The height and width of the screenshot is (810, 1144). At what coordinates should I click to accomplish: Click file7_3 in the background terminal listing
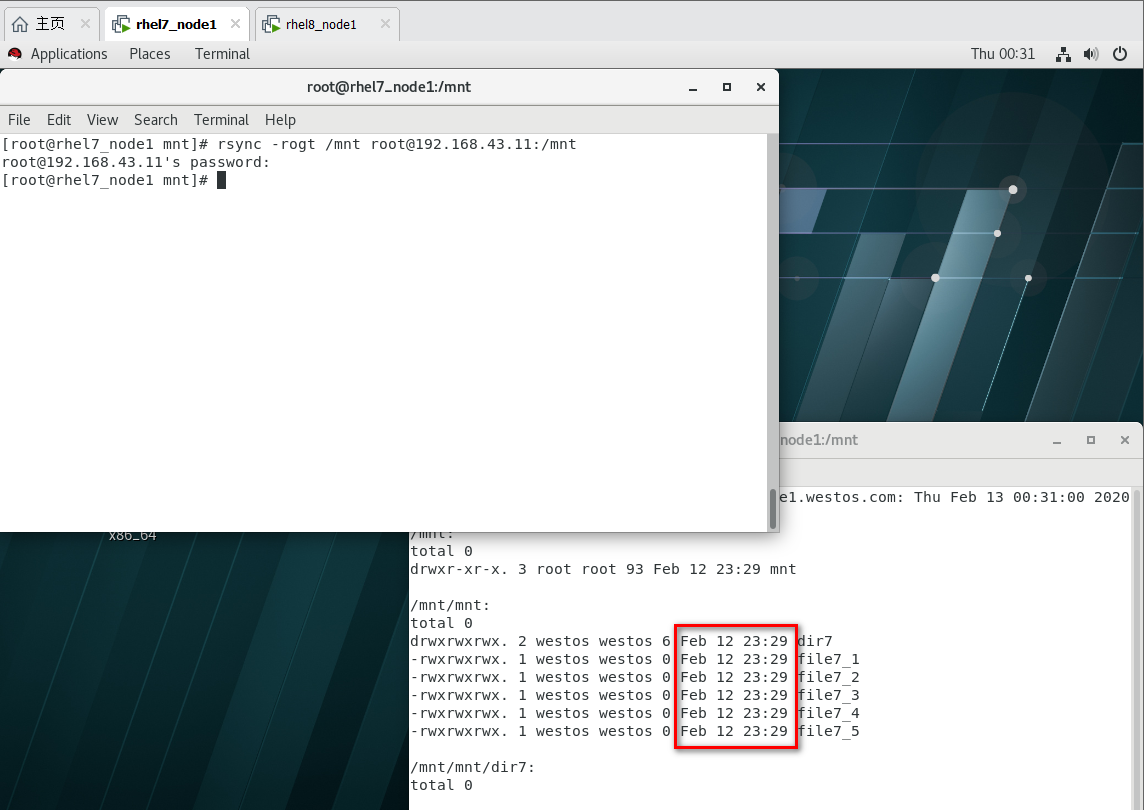coord(828,695)
